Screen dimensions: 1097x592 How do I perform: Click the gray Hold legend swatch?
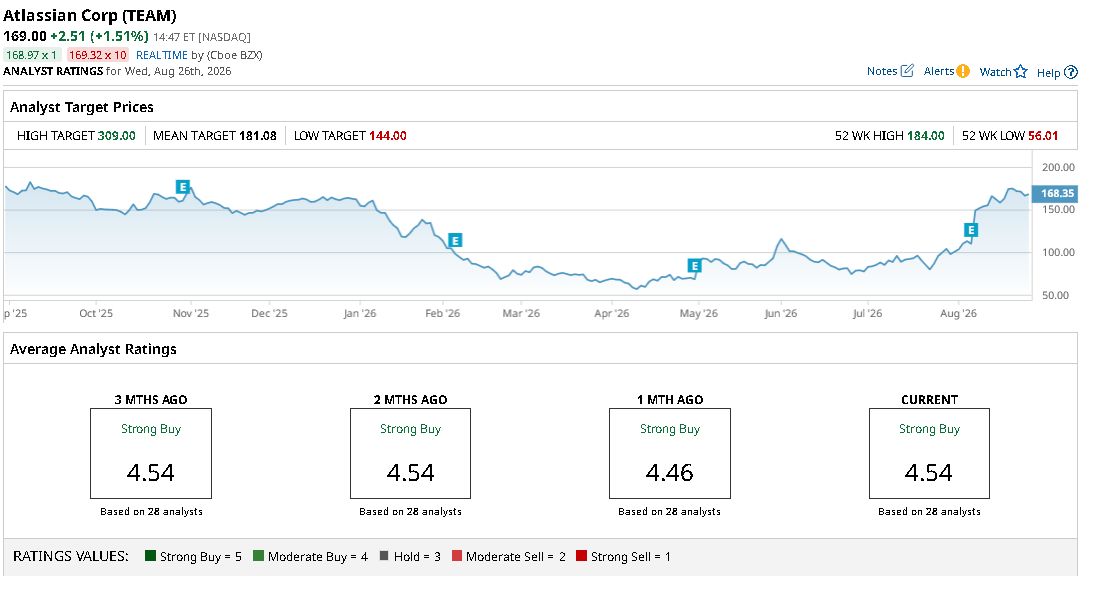(x=383, y=556)
